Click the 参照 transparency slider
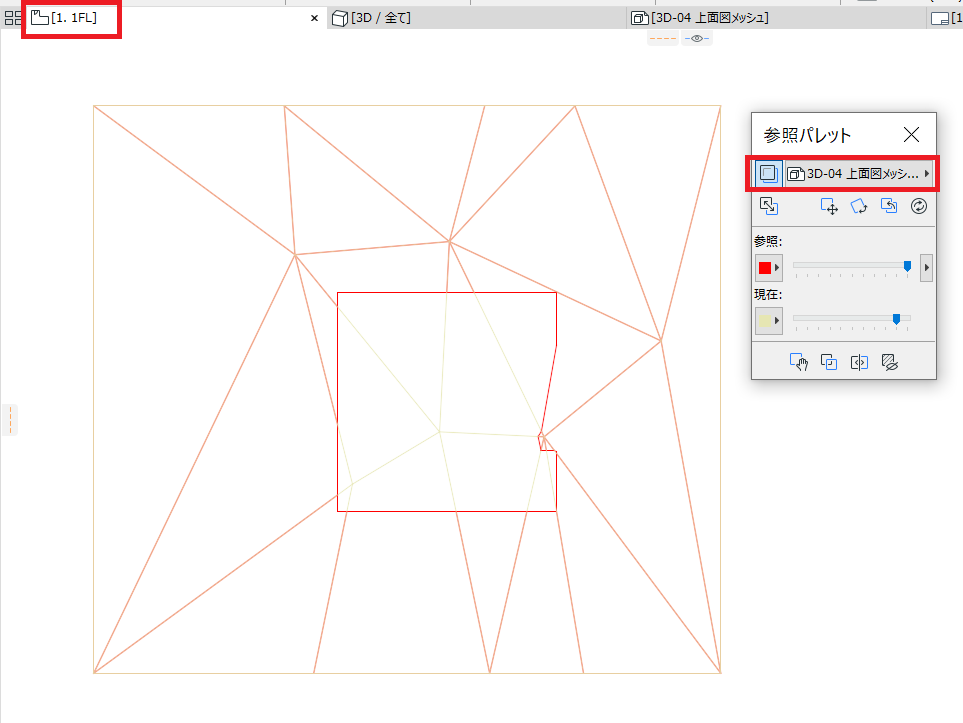Screen dimensions: 963x723 coord(852,266)
